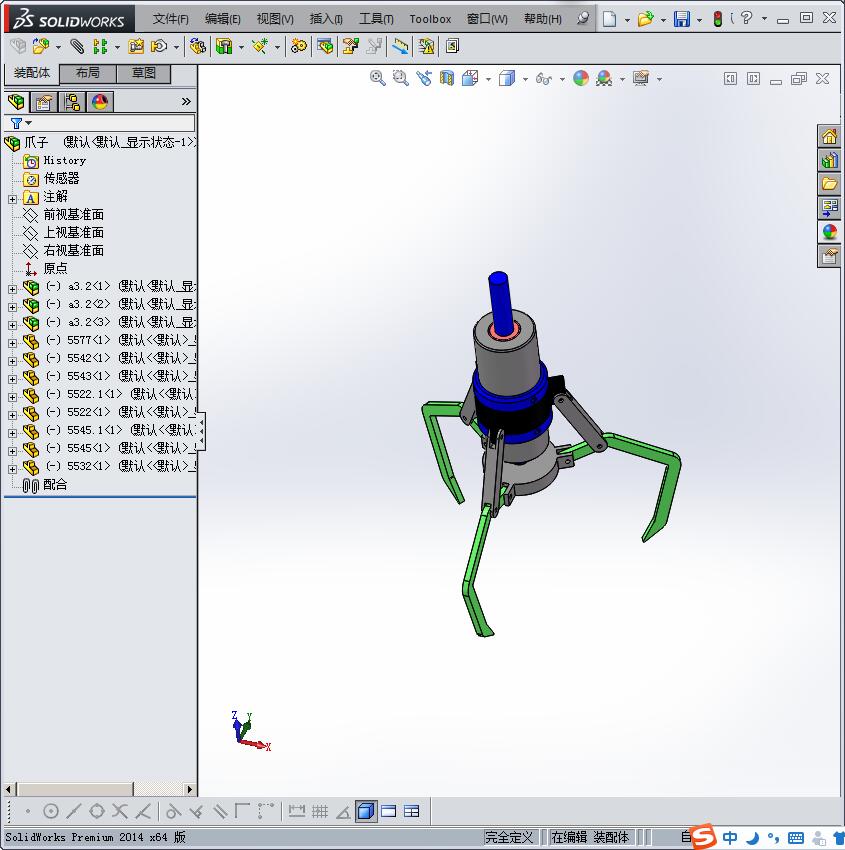
Task: Click the Exploded View icon
Action: [351, 47]
